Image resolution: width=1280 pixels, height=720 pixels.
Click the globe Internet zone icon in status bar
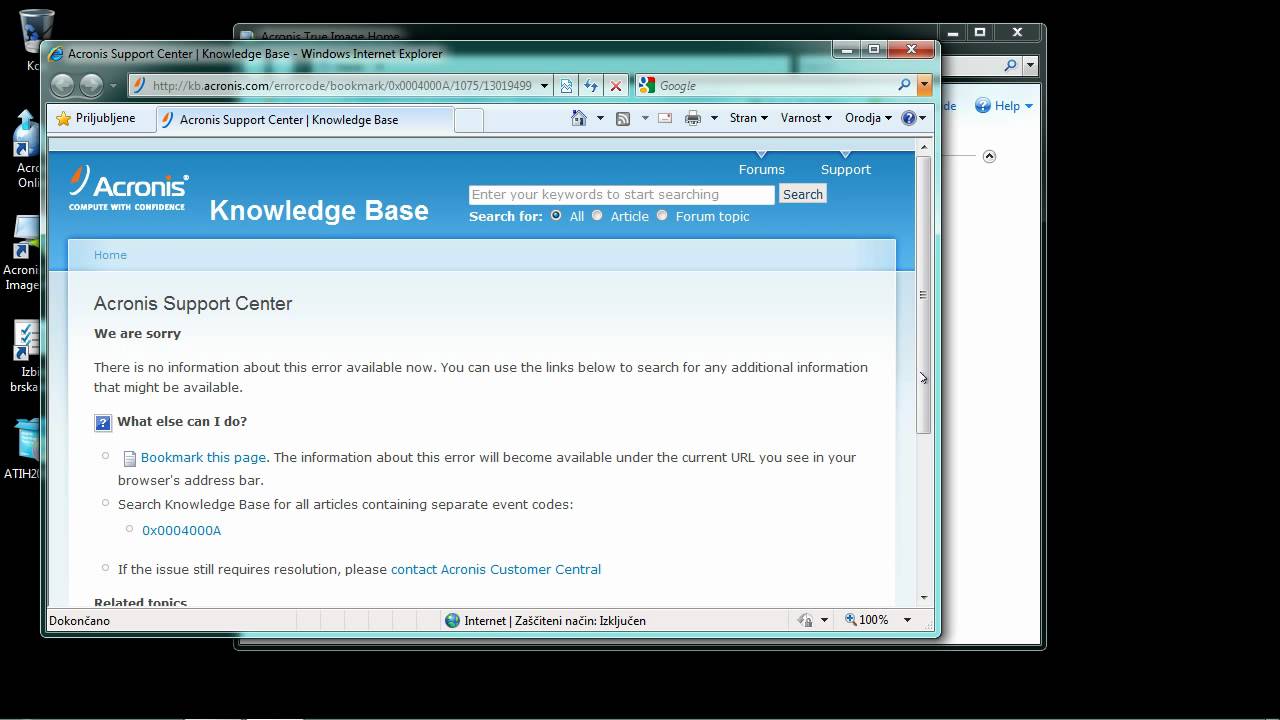(x=452, y=620)
